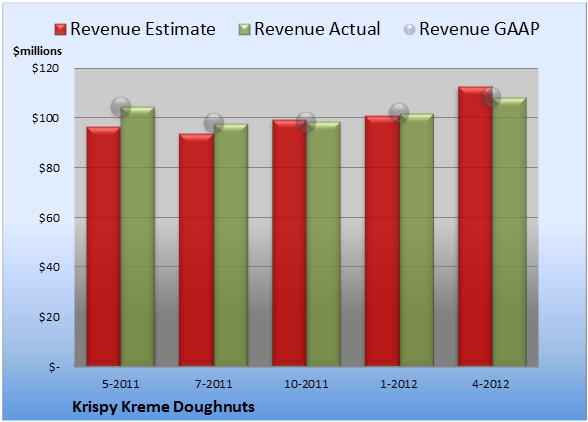Click the '$100' y-axis label
The height and width of the screenshot is (422, 588).
(x=45, y=118)
